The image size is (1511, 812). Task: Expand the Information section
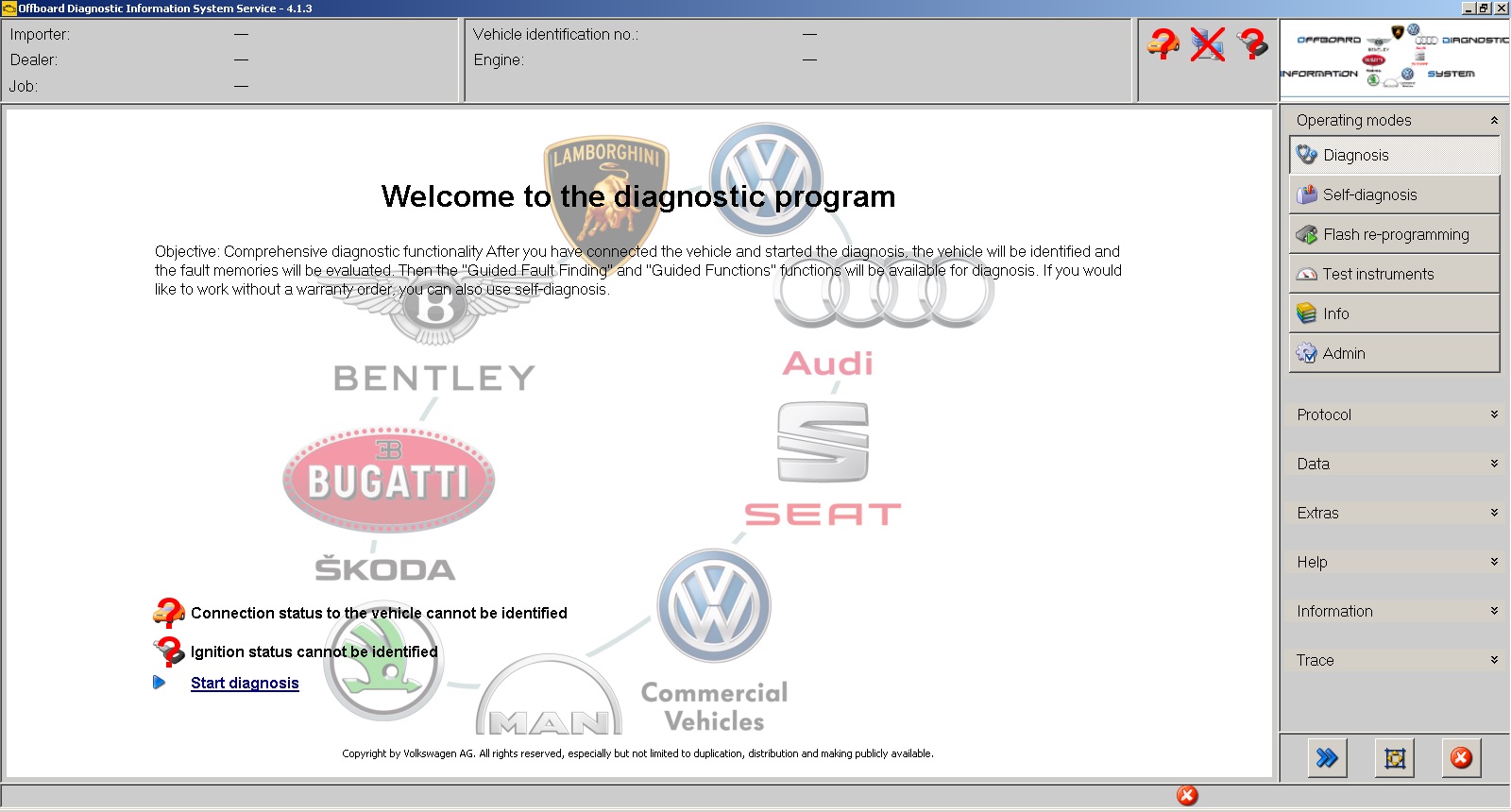1494,611
